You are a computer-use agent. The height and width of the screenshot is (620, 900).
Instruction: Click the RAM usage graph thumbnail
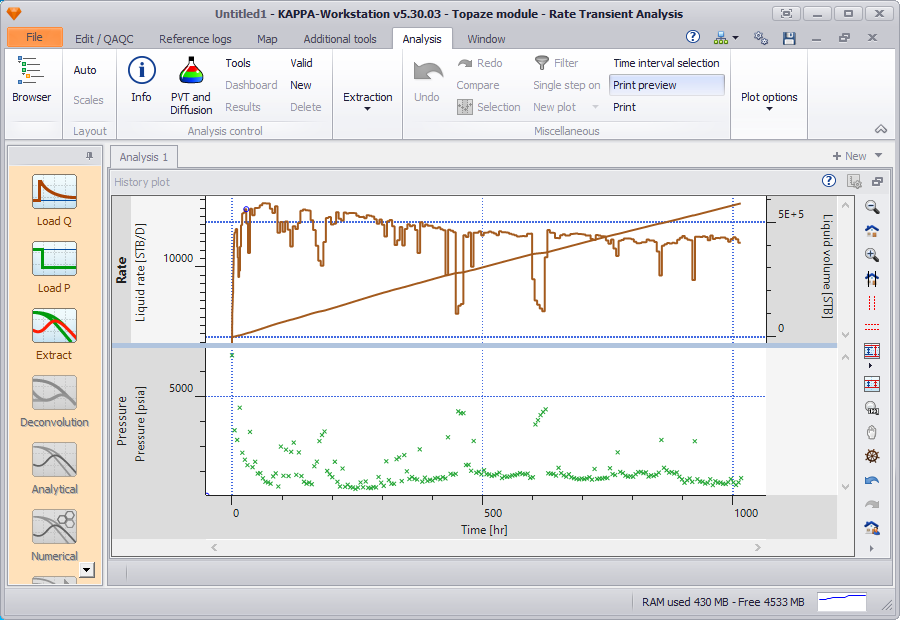pyautogui.click(x=841, y=602)
